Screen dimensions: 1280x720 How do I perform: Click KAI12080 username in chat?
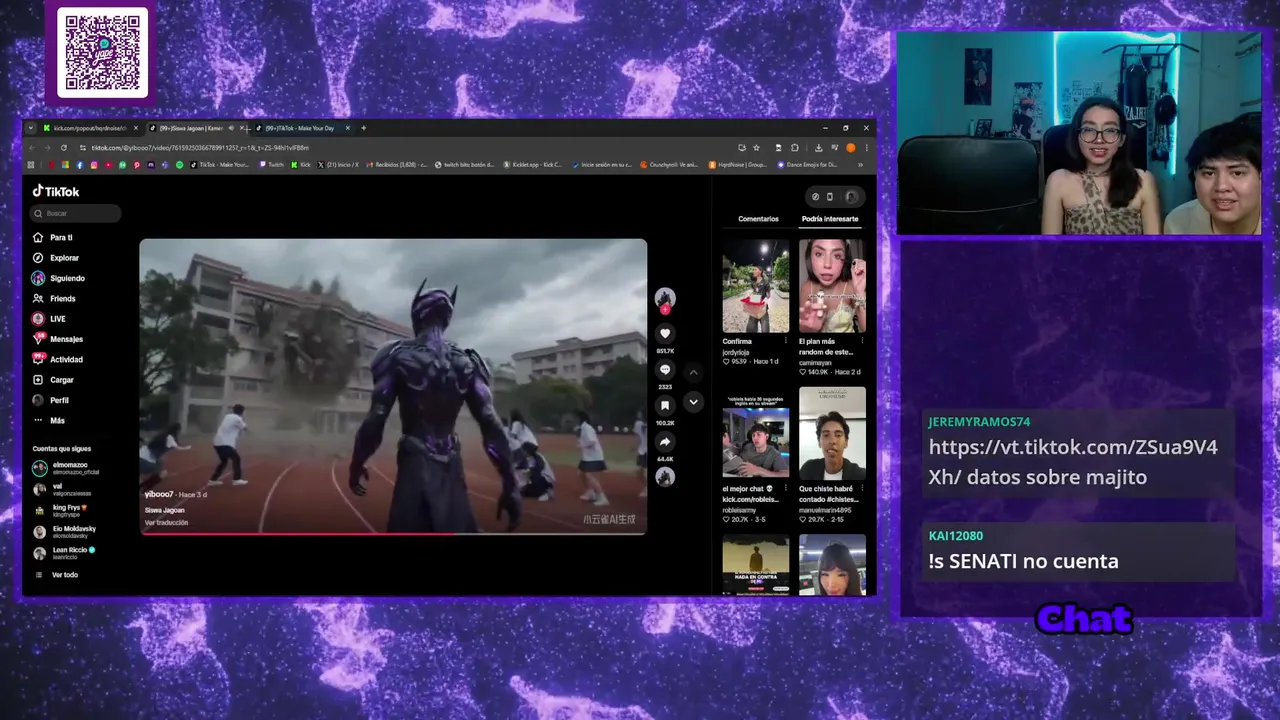[x=955, y=536]
